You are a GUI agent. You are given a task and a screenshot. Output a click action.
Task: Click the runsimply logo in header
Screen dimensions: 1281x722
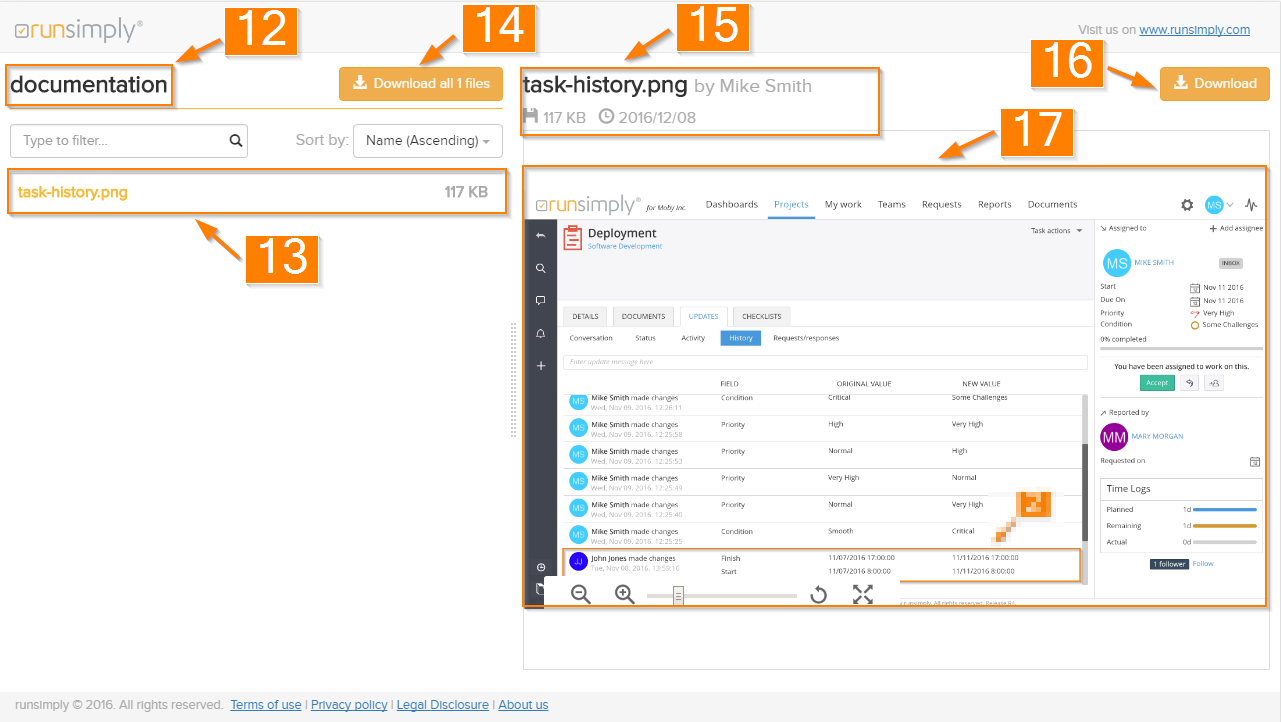coord(78,31)
